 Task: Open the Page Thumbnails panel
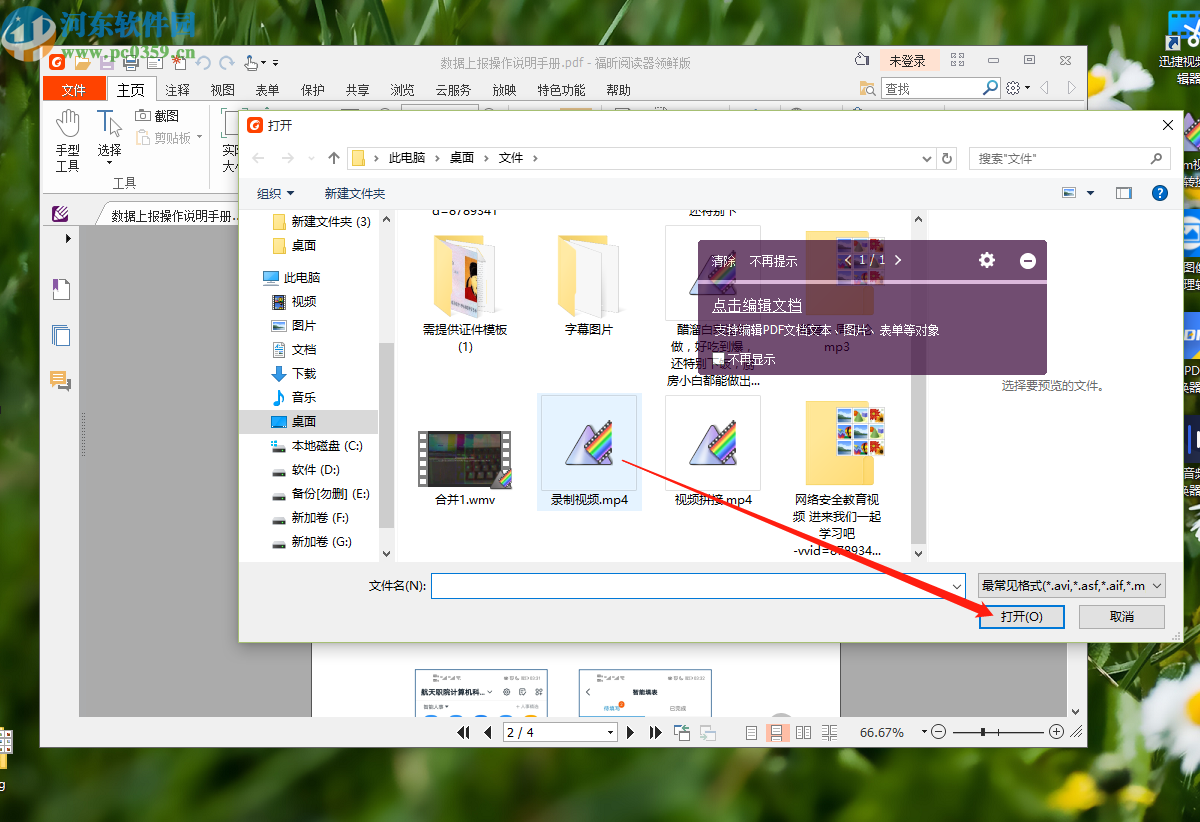click(x=61, y=335)
